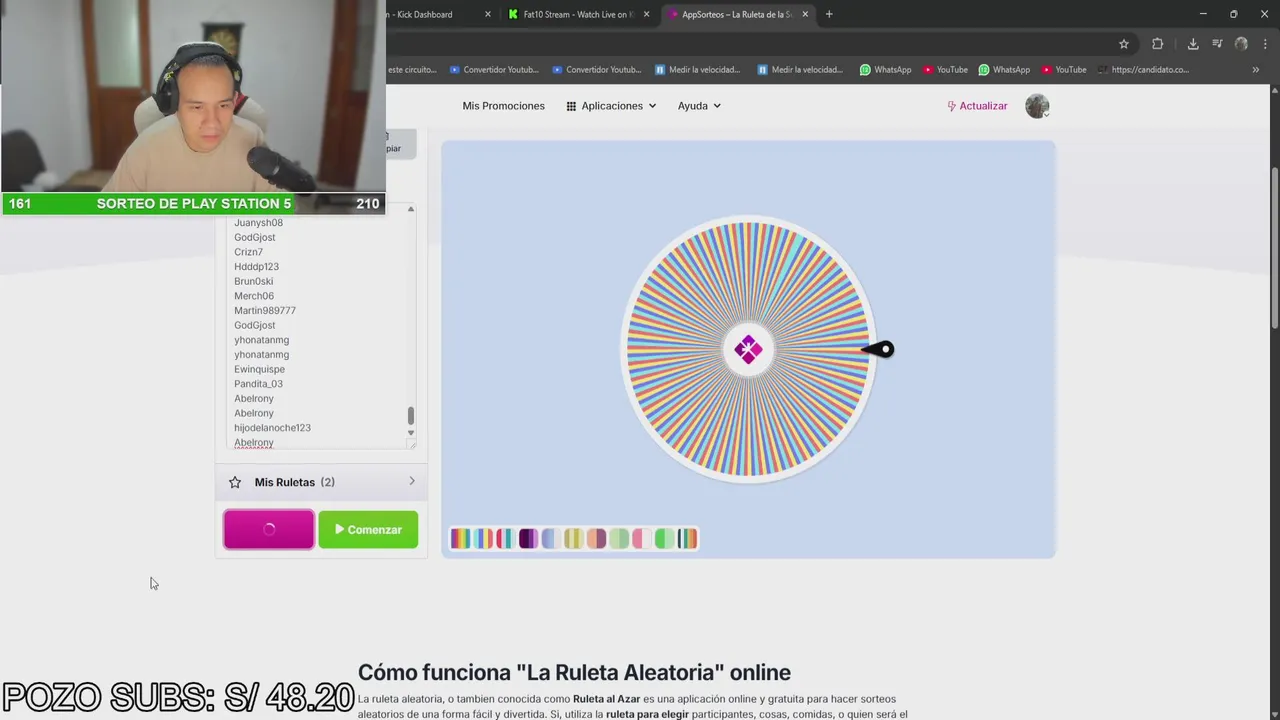1280x720 pixels.
Task: Open the media controls icon in toolbar
Action: click(x=1217, y=44)
